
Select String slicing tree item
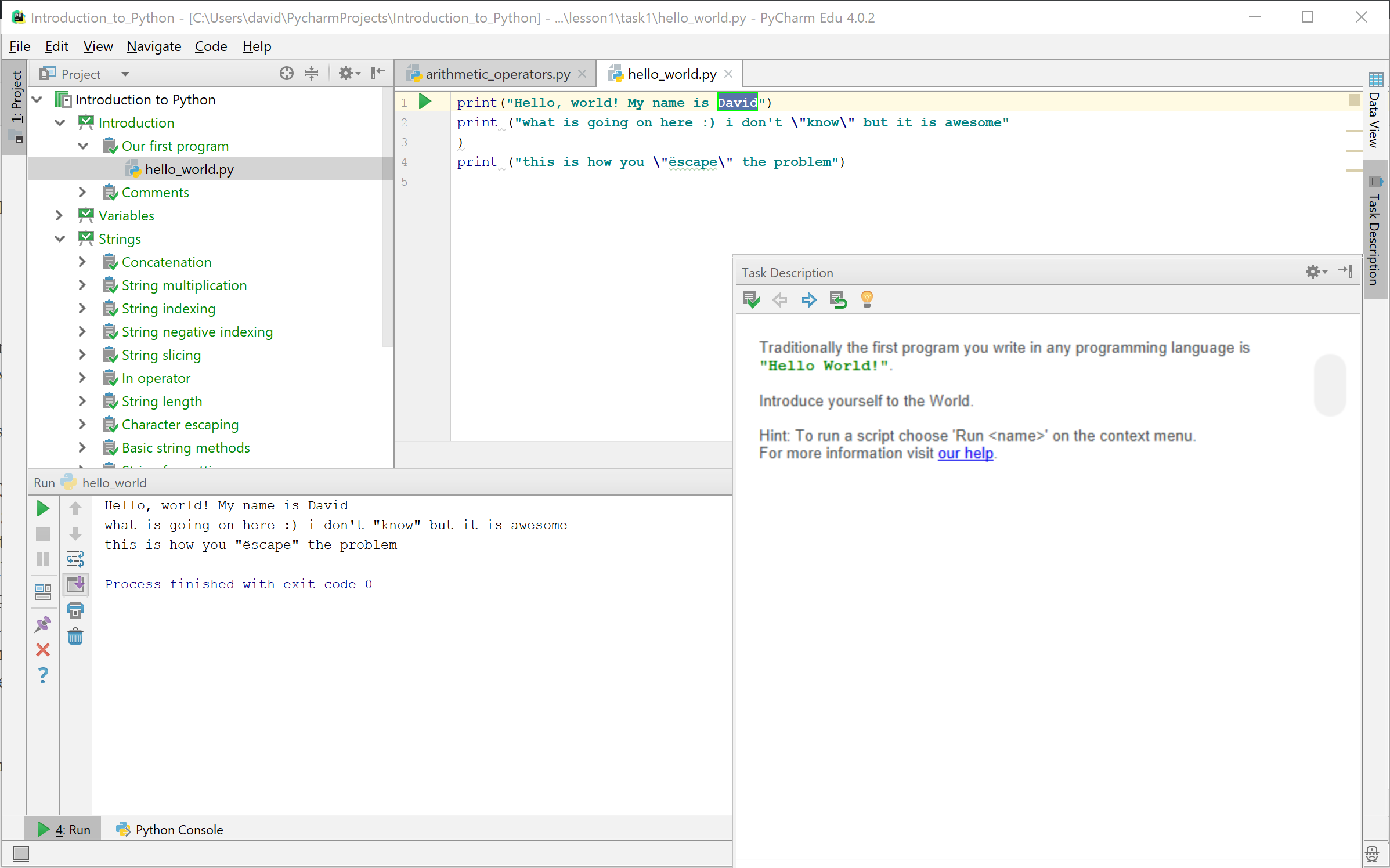[161, 355]
